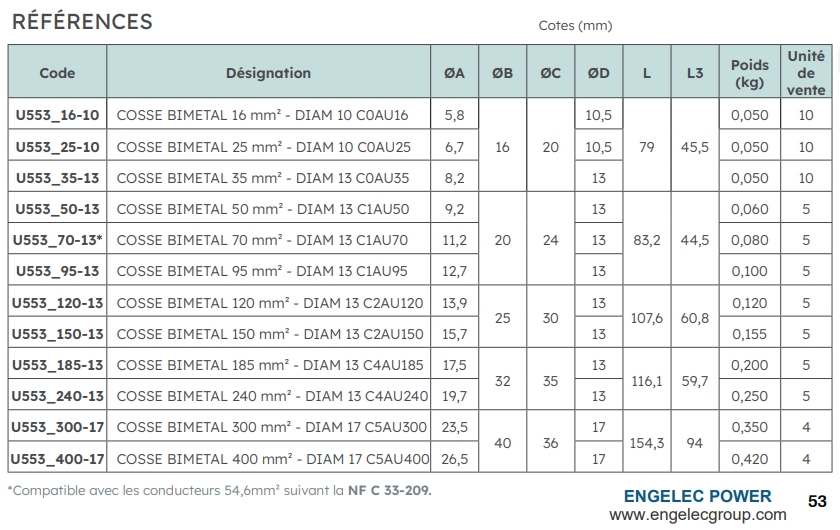Click the Code column header
Image resolution: width=840 pixels, height=530 pixels.
point(57,72)
